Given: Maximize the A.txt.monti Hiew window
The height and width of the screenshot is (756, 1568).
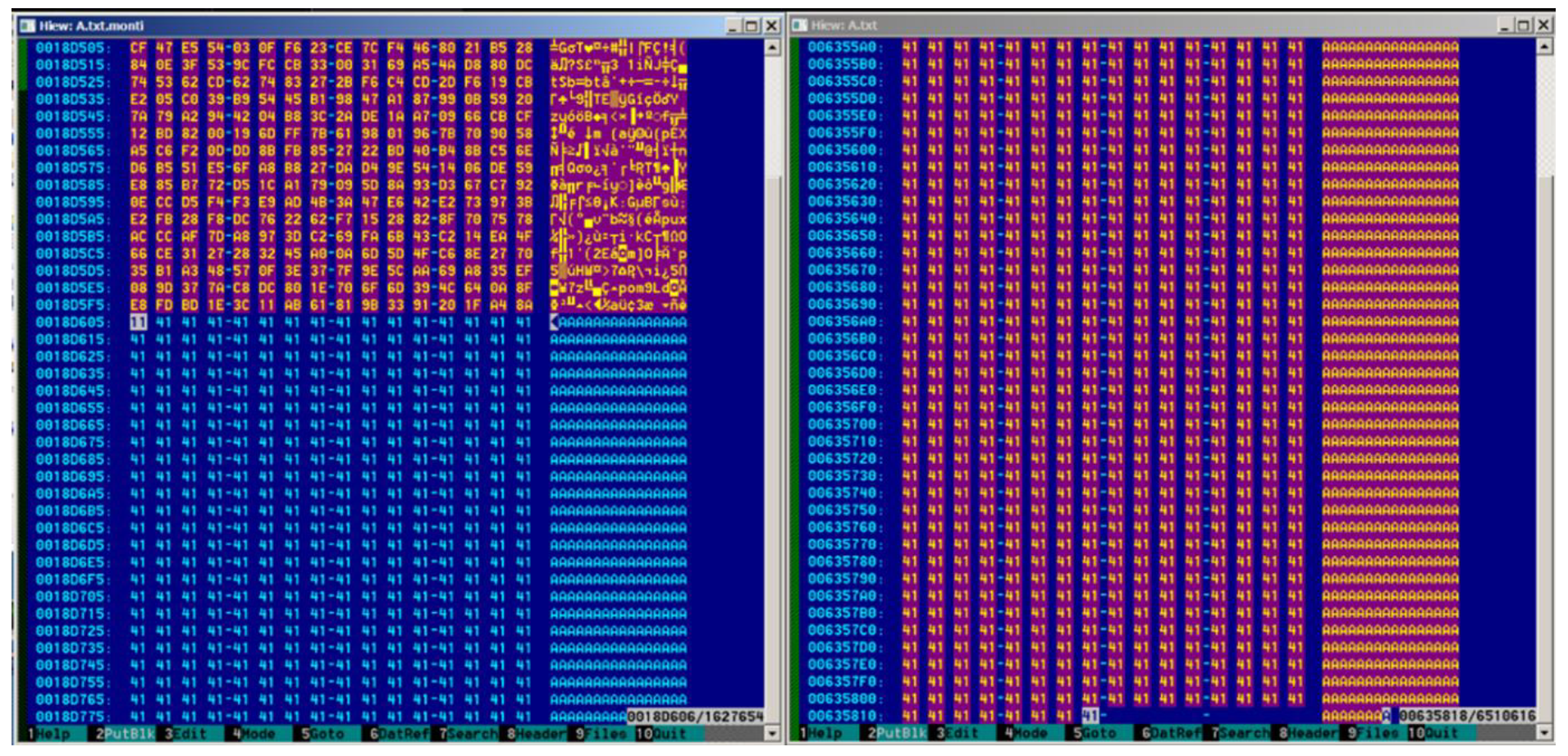Looking at the screenshot, I should pyautogui.click(x=752, y=26).
